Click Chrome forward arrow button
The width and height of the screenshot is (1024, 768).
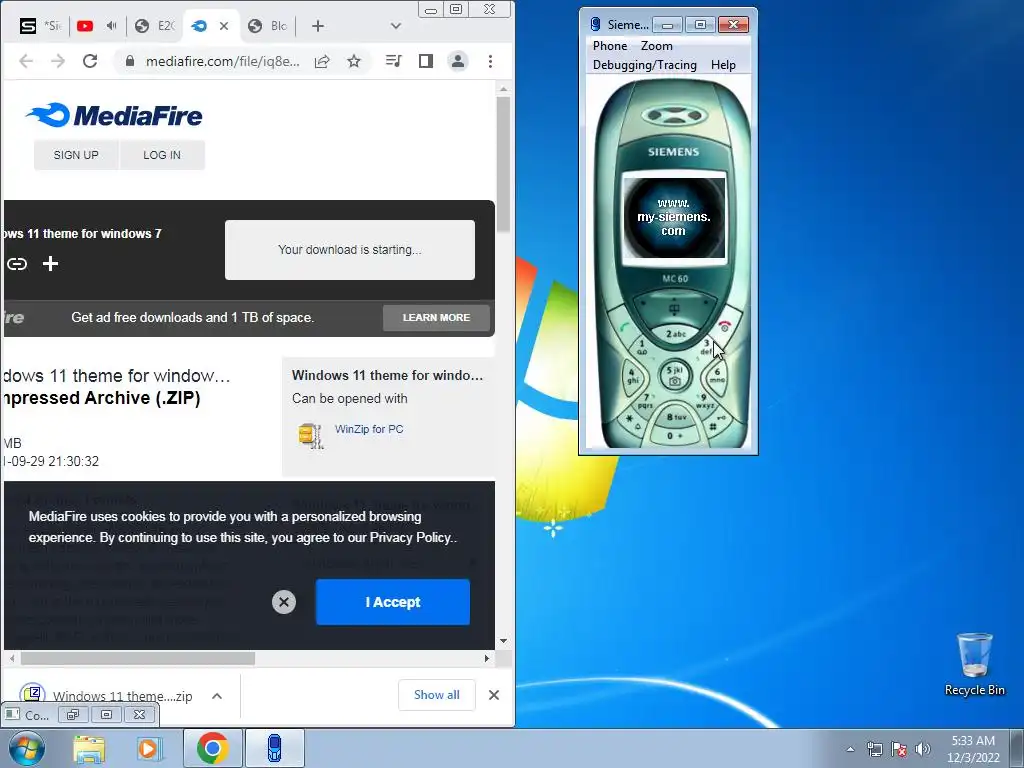(x=57, y=61)
